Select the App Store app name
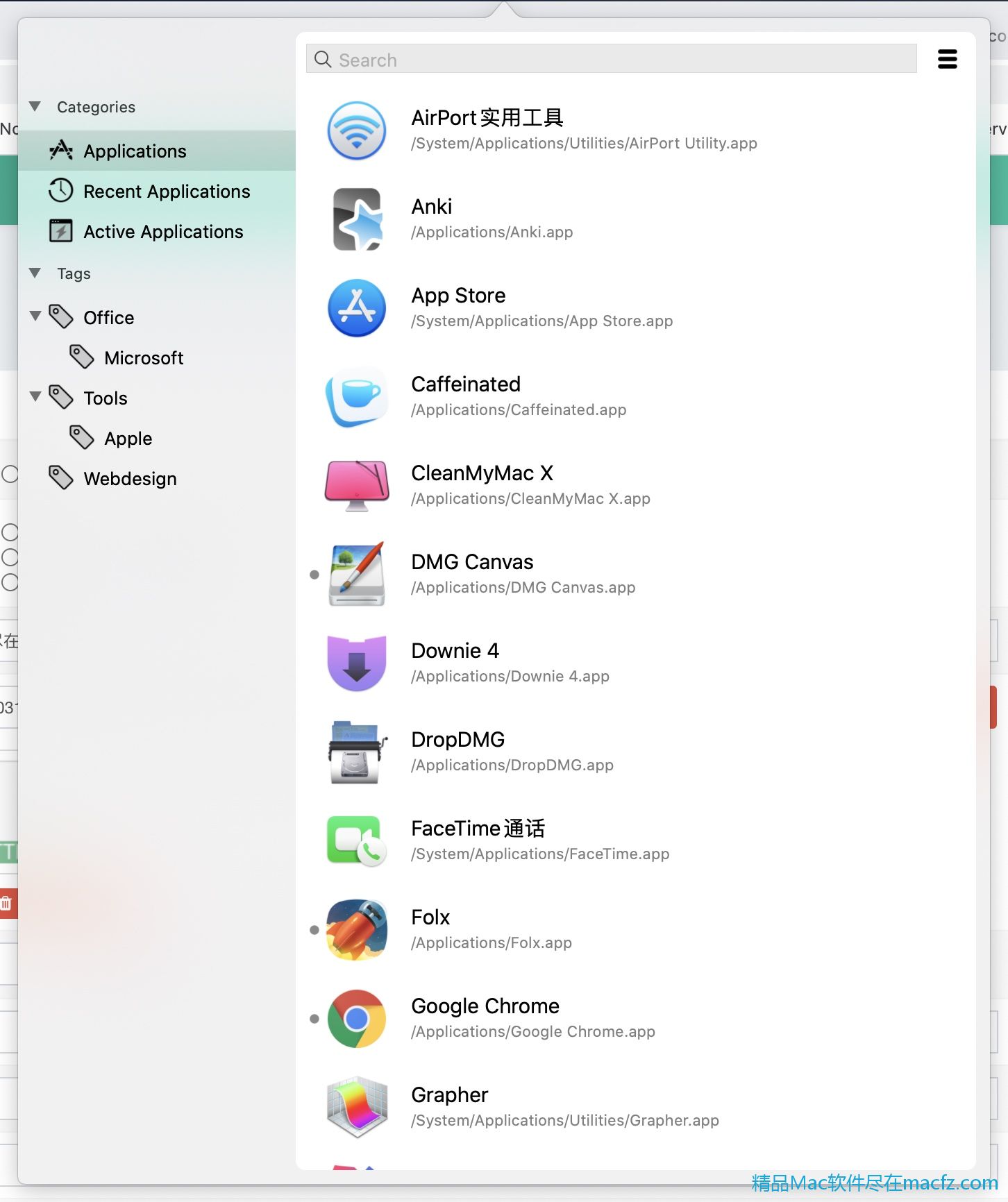This screenshot has height=1202, width=1008. [x=458, y=296]
